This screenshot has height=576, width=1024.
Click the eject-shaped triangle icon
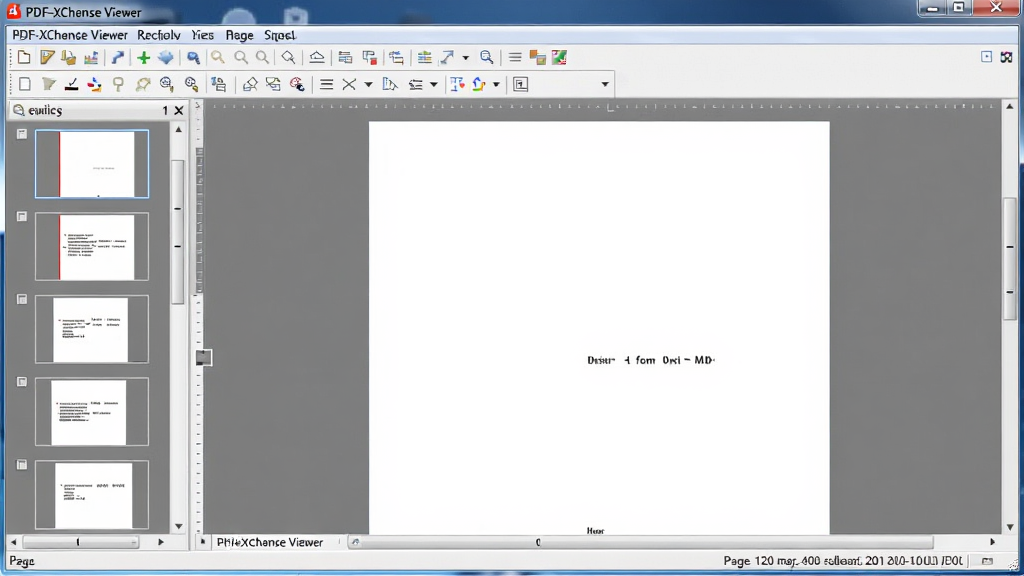(317, 57)
